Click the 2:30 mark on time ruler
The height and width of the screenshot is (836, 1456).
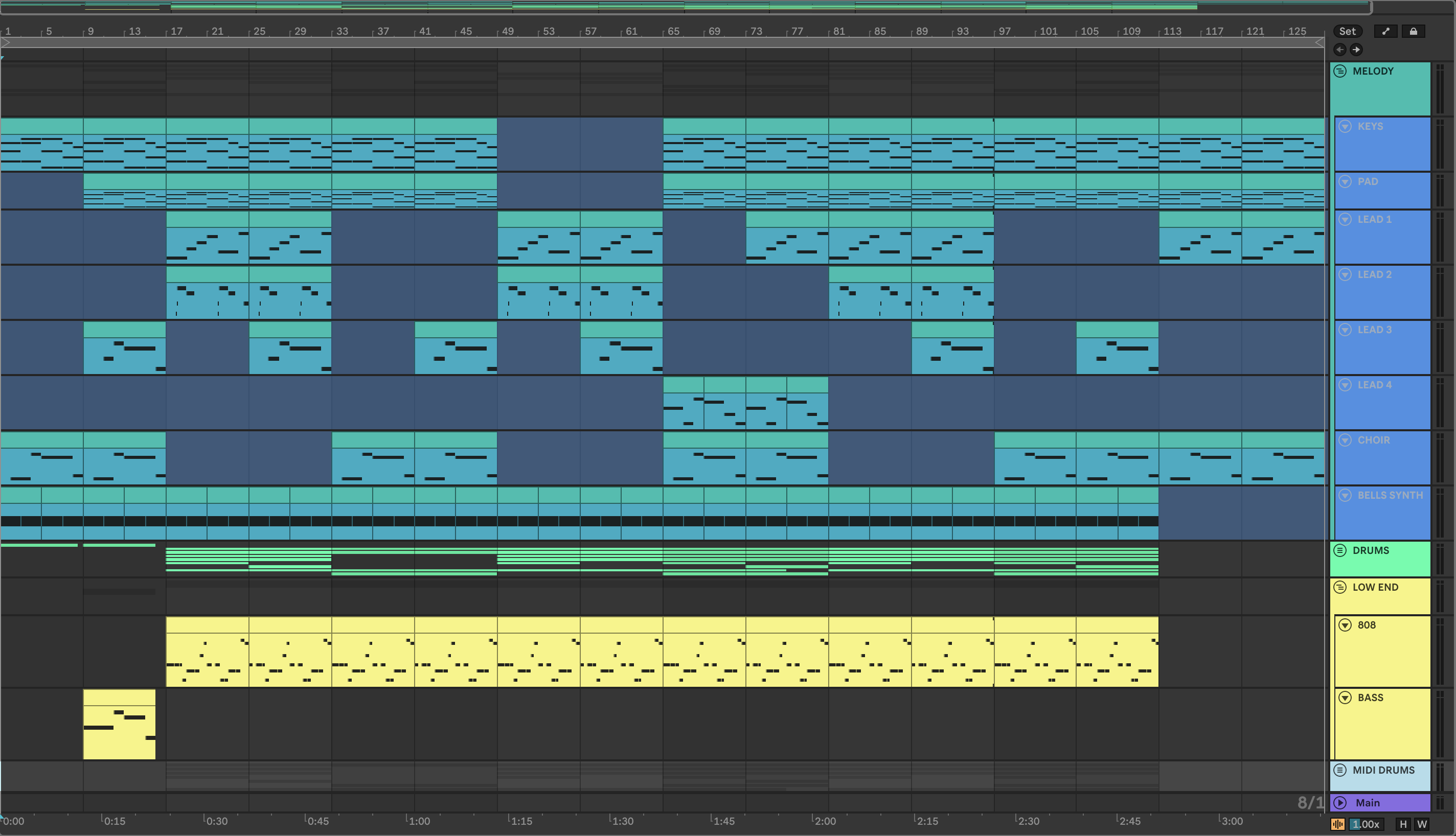[1028, 821]
